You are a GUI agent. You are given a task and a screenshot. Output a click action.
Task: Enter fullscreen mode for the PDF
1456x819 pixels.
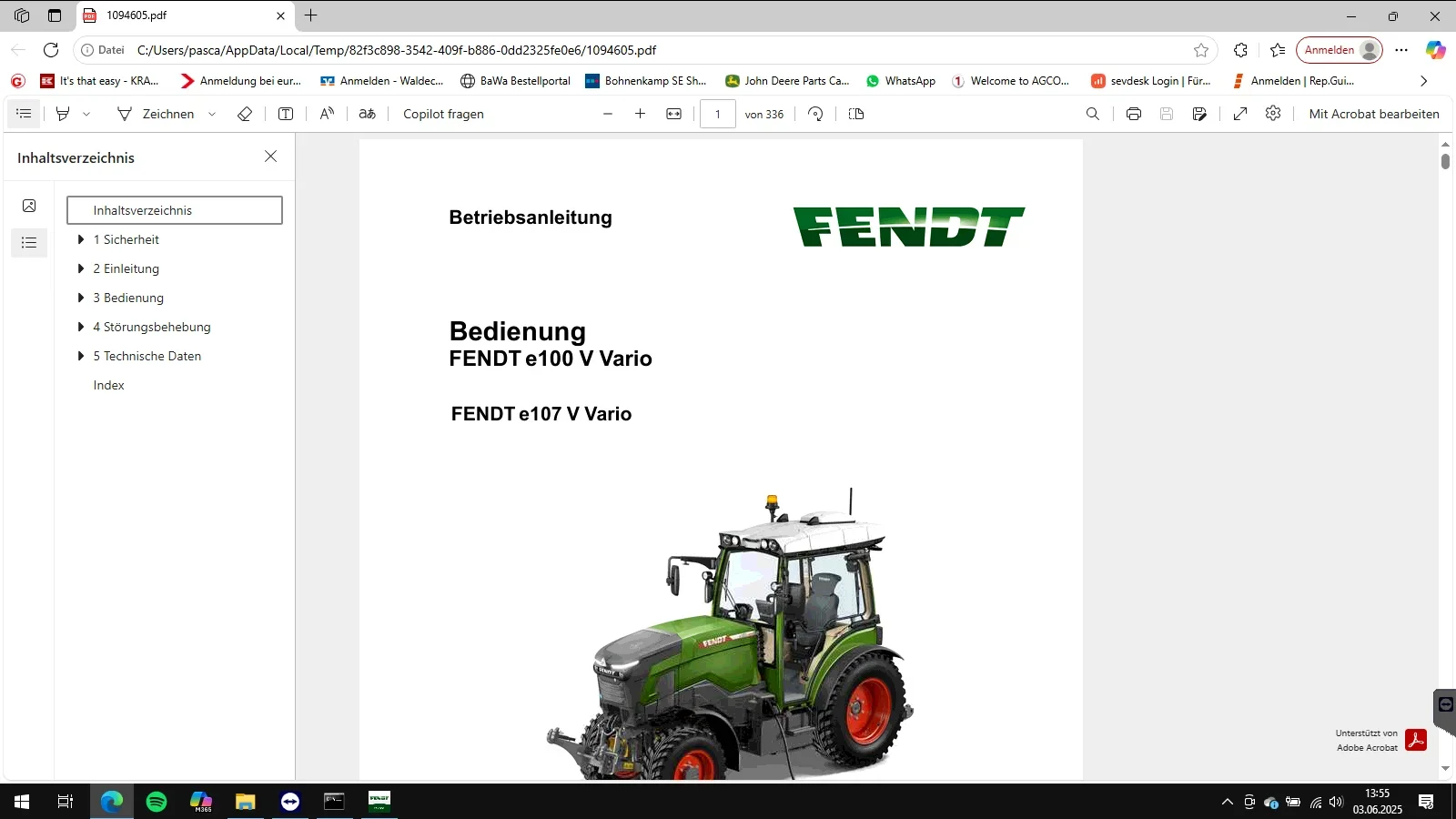point(1240,114)
